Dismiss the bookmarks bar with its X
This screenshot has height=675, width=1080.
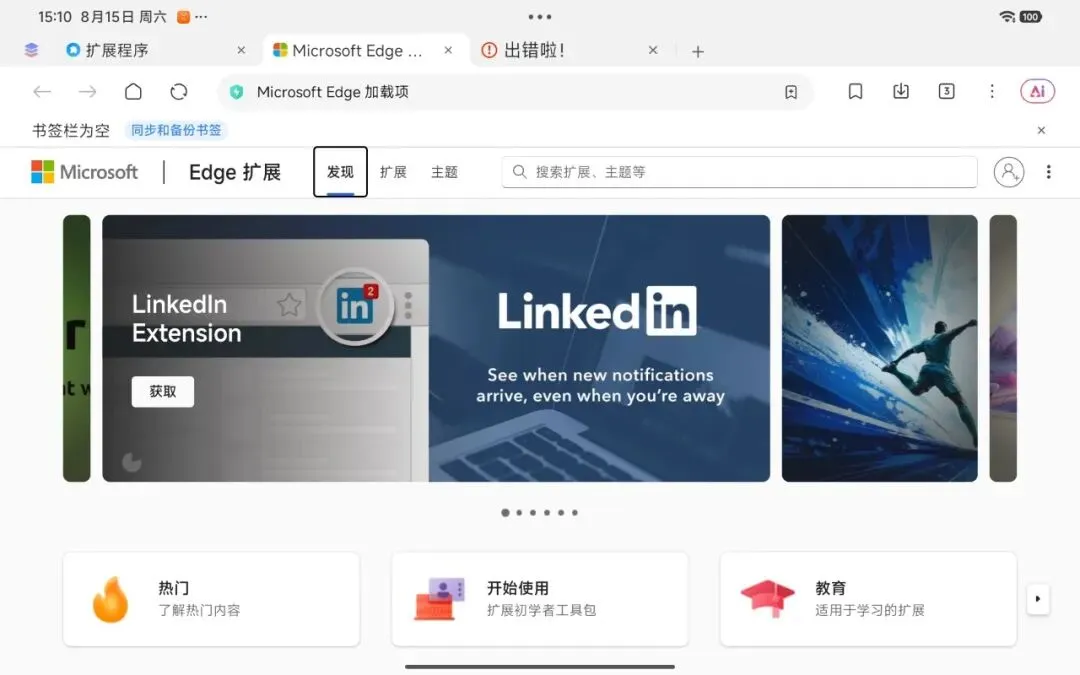1041,130
